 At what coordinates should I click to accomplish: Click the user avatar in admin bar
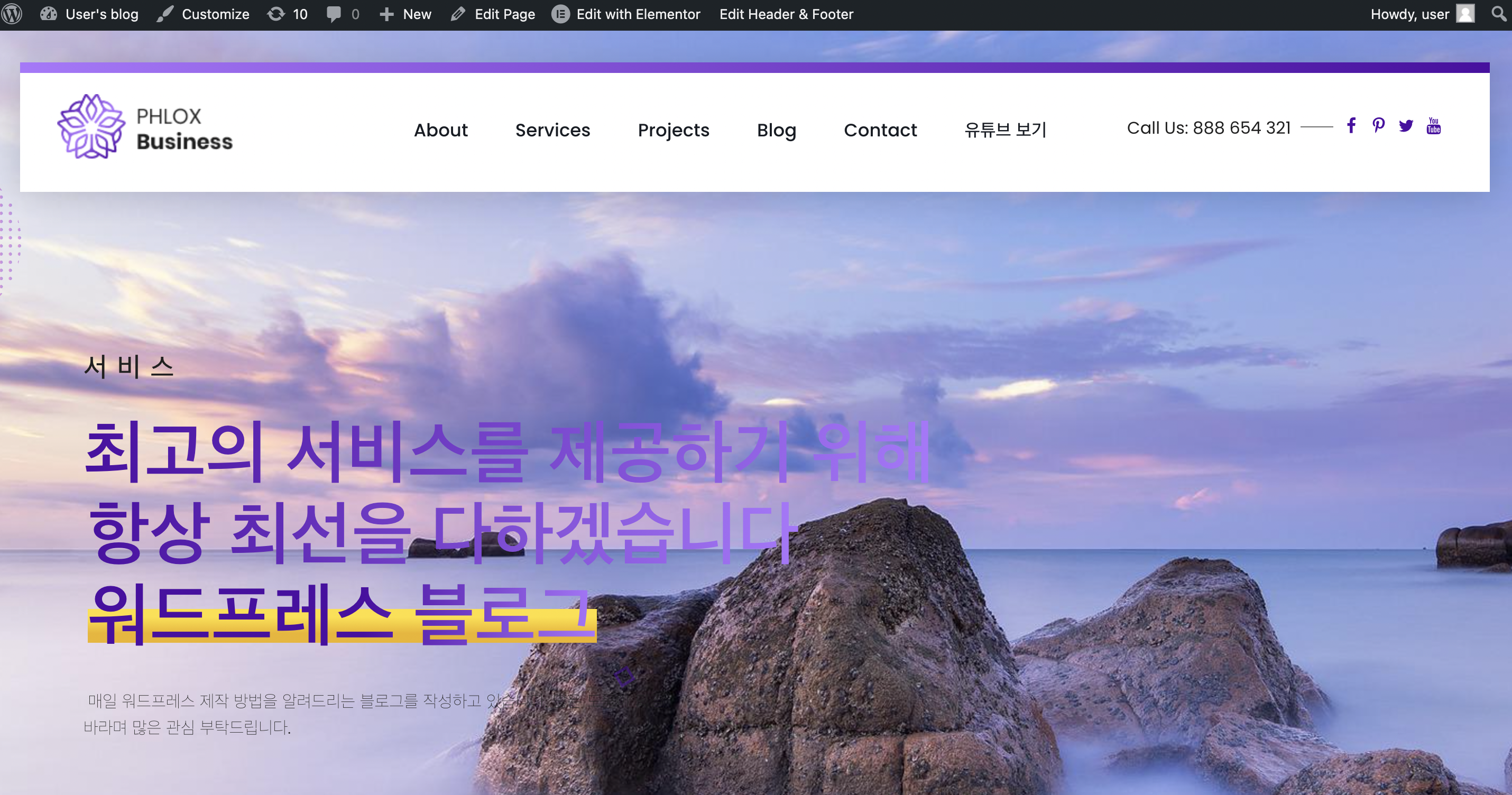(x=1465, y=14)
